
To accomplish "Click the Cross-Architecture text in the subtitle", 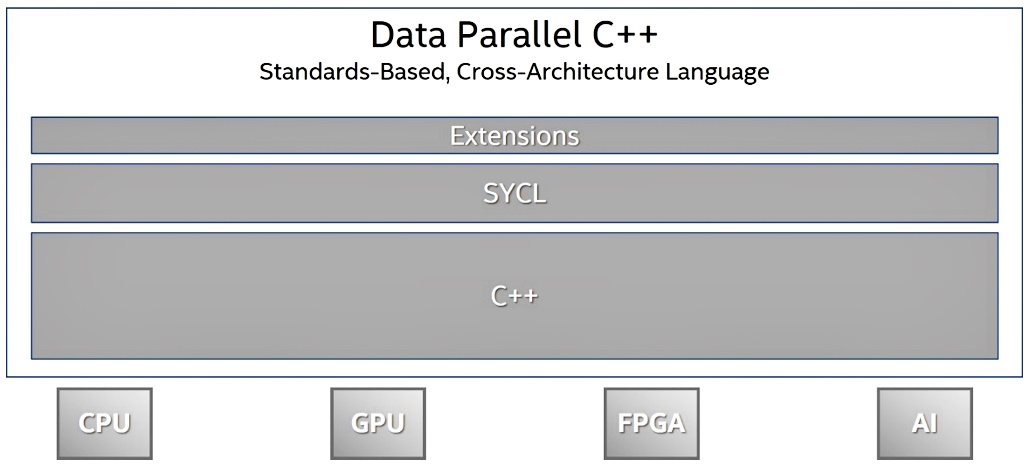I will click(558, 71).
